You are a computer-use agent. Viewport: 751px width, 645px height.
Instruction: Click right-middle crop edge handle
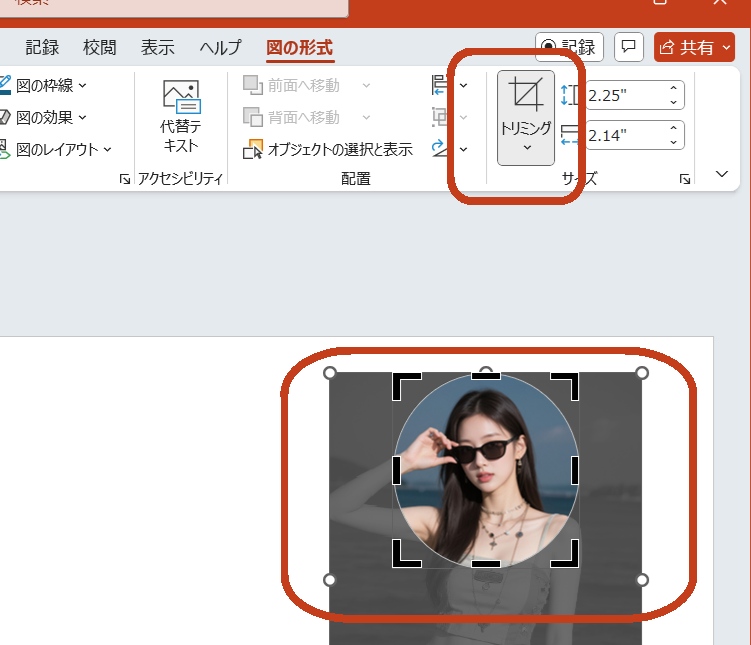575,470
